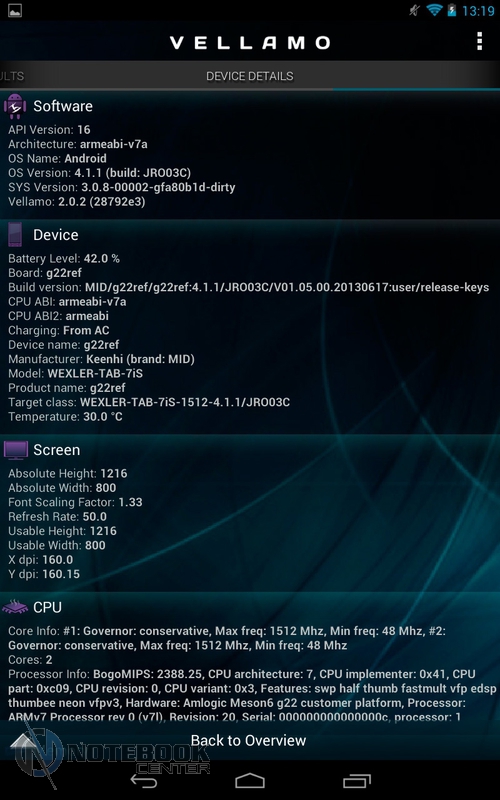Tap the purple Screen monitor icon
This screenshot has height=800, width=500.
click(x=16, y=450)
